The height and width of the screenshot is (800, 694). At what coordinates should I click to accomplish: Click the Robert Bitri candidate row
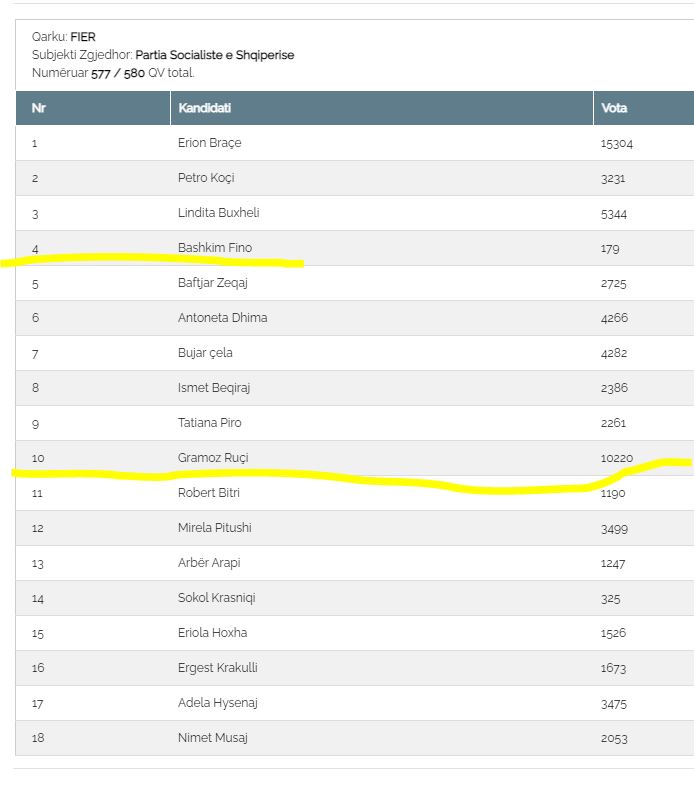(355, 493)
